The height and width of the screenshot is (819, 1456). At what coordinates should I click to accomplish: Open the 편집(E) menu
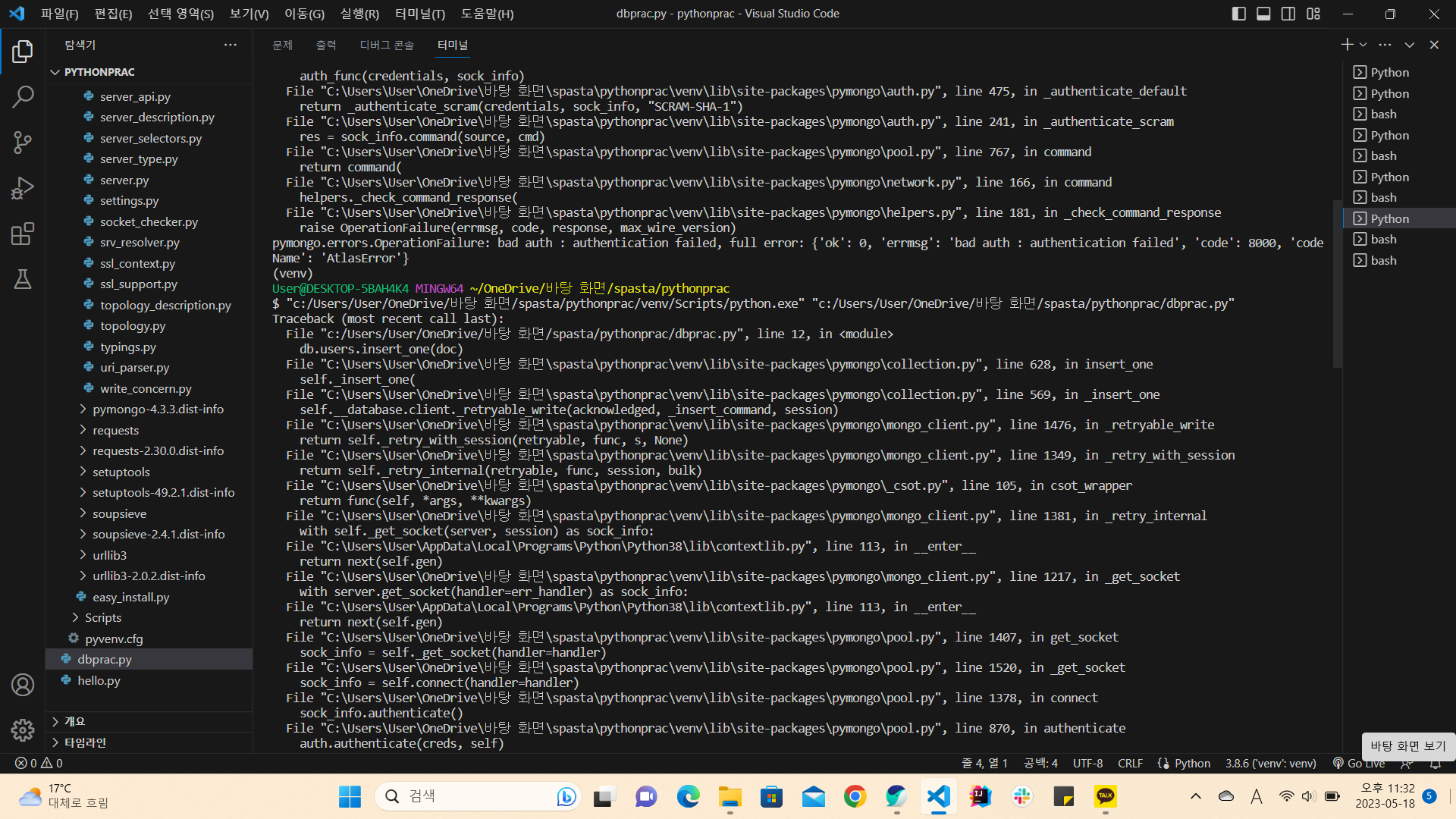coord(113,14)
